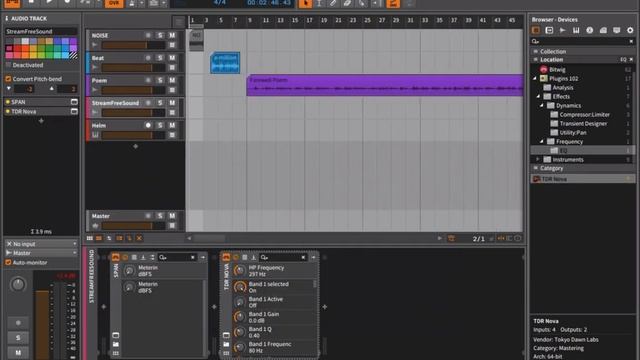The width and height of the screenshot is (640, 360).
Task: Click the Band 1 Gain knob
Action: (x=240, y=317)
